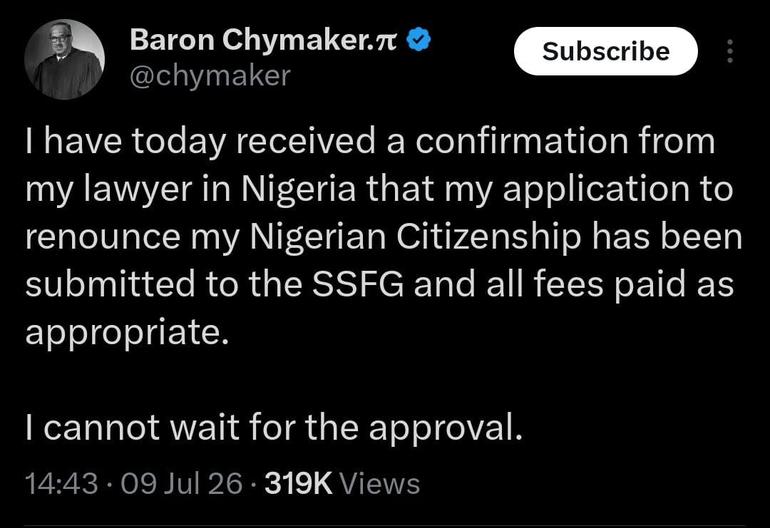Image resolution: width=770 pixels, height=528 pixels.
Task: Click the 09 Jul 26 date
Action: 182,483
